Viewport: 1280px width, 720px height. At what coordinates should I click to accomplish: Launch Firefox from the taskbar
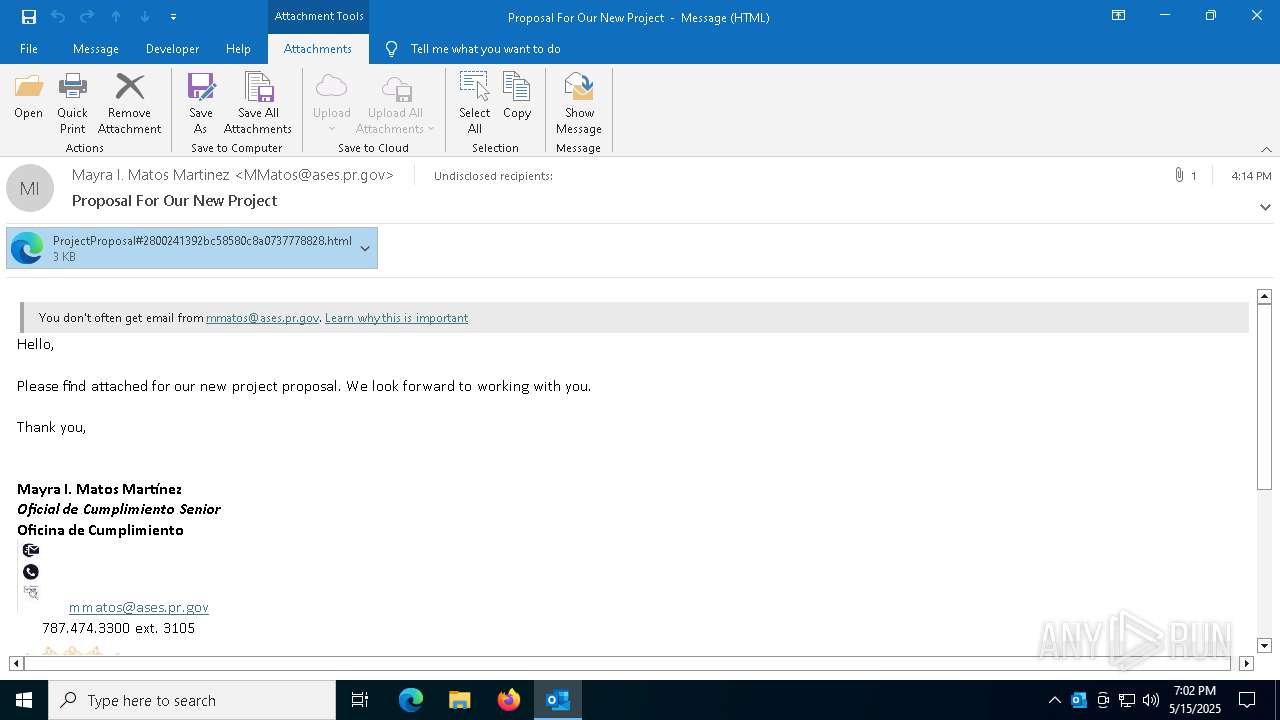pyautogui.click(x=509, y=700)
